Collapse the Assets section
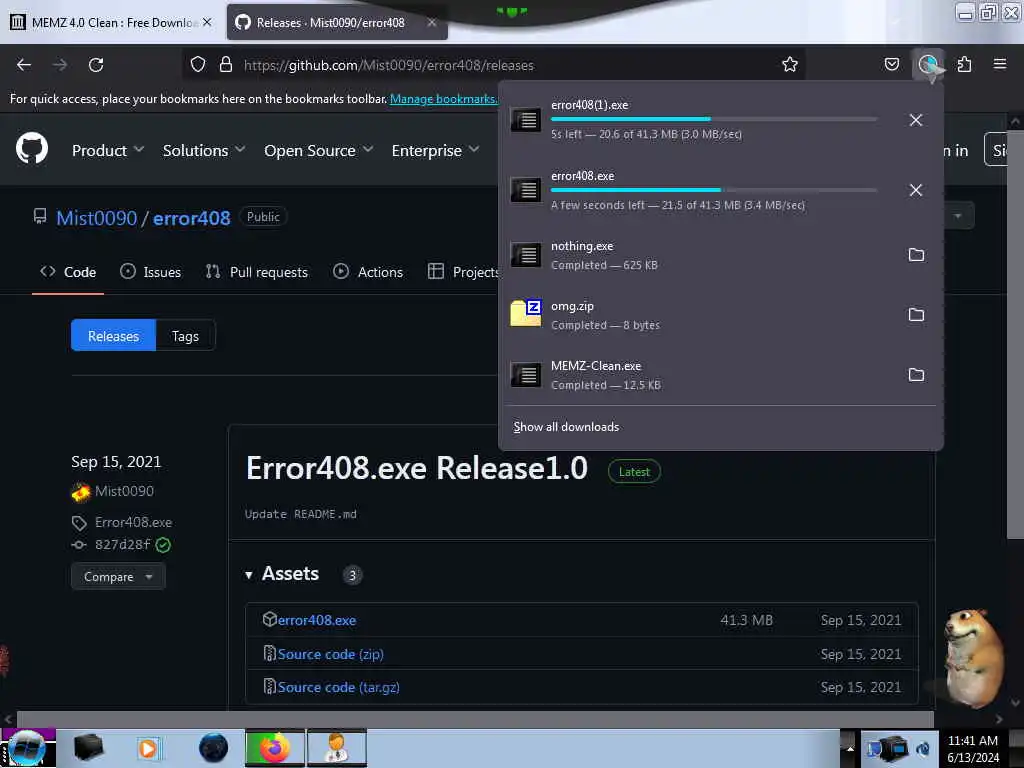Screen dimensions: 1024x768 (248, 575)
